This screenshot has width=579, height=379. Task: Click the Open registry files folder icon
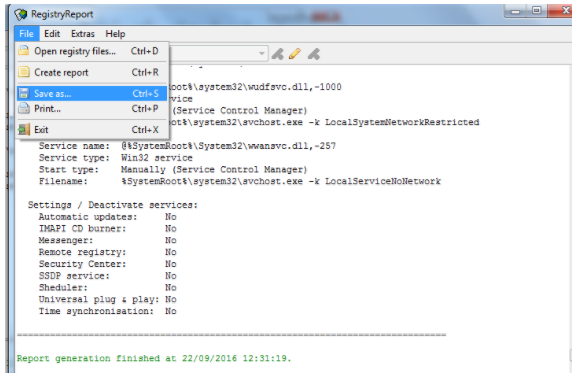(24, 50)
